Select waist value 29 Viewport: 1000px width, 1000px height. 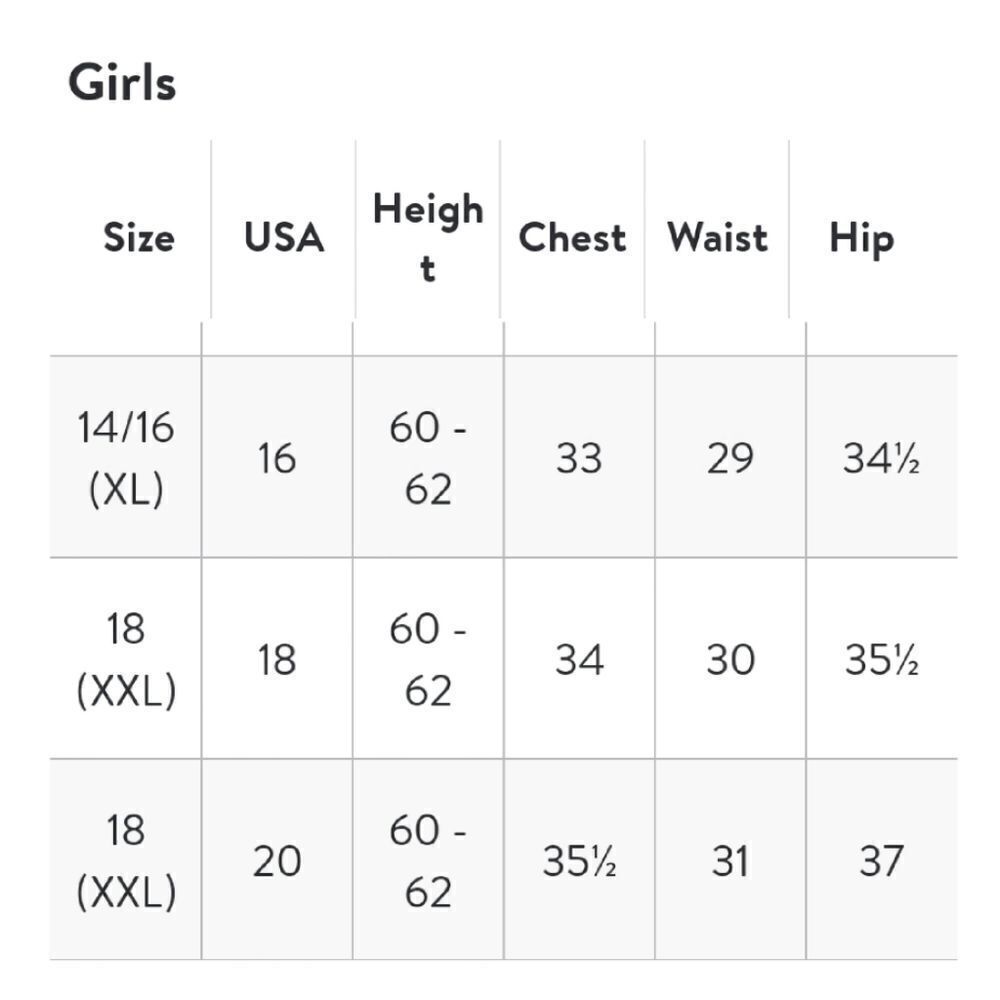coord(730,458)
